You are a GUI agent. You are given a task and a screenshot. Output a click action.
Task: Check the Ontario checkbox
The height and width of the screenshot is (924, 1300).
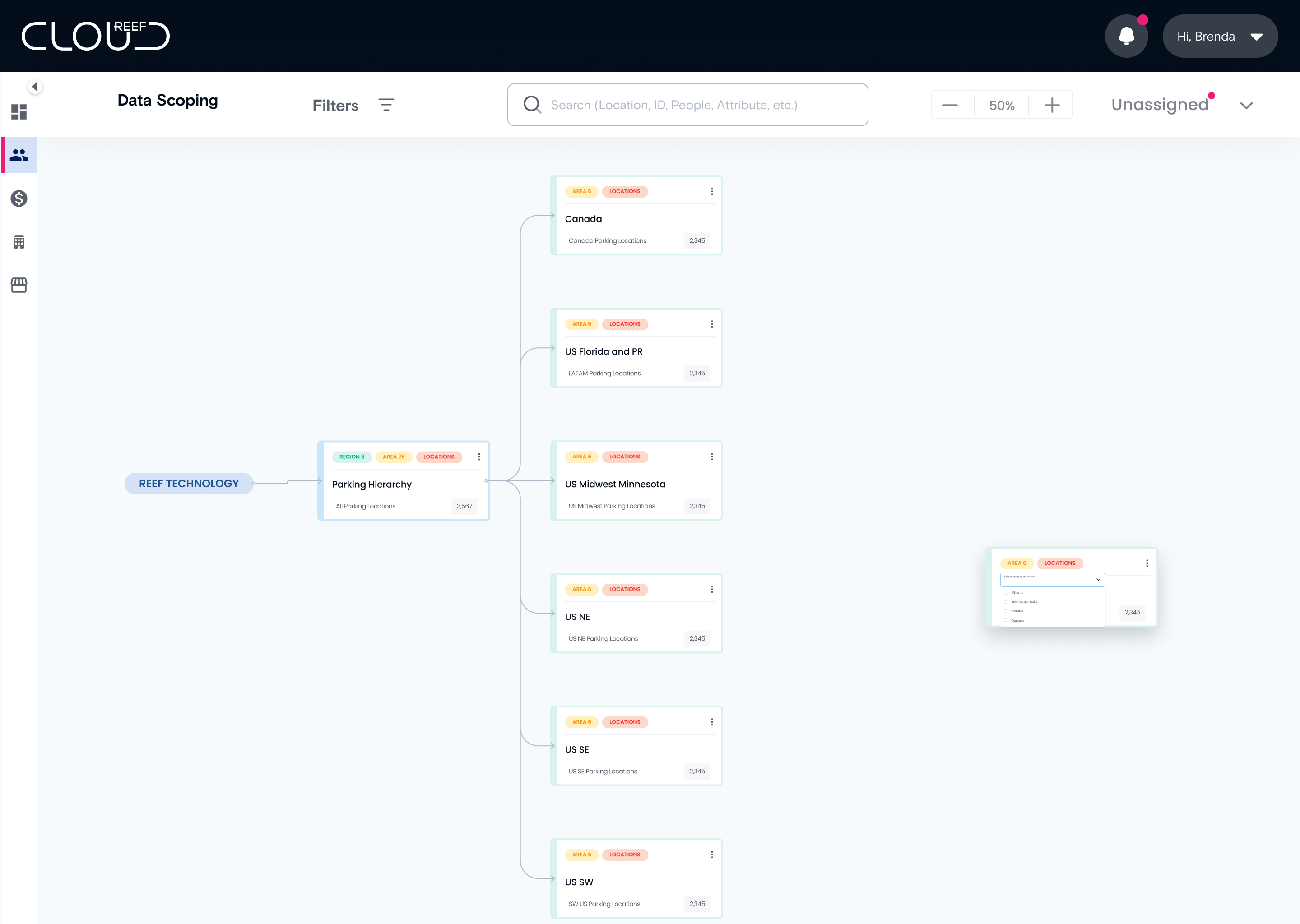[x=1006, y=611]
